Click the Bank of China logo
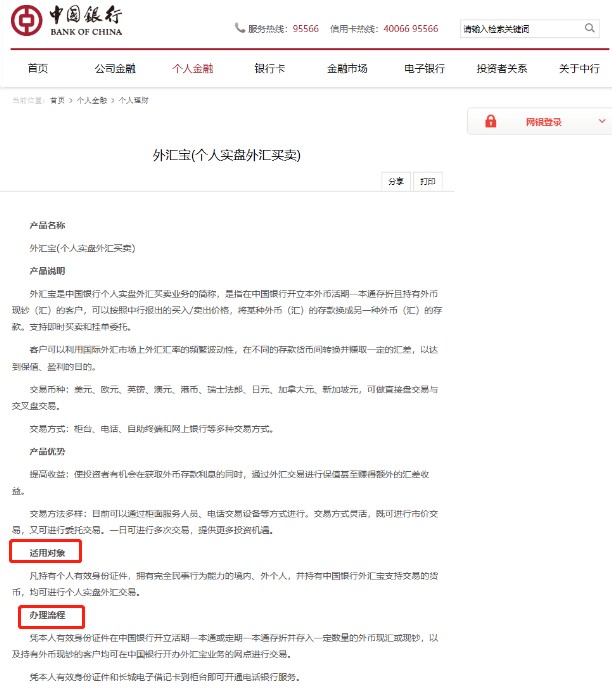This screenshot has width=612, height=690. click(66, 20)
